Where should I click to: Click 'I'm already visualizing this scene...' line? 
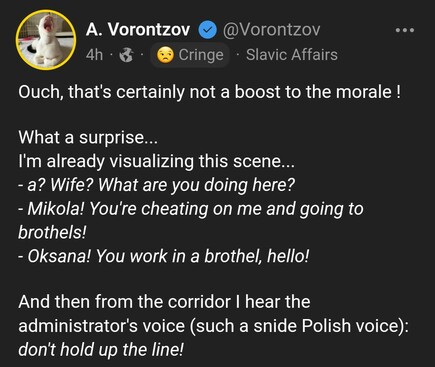[156, 161]
